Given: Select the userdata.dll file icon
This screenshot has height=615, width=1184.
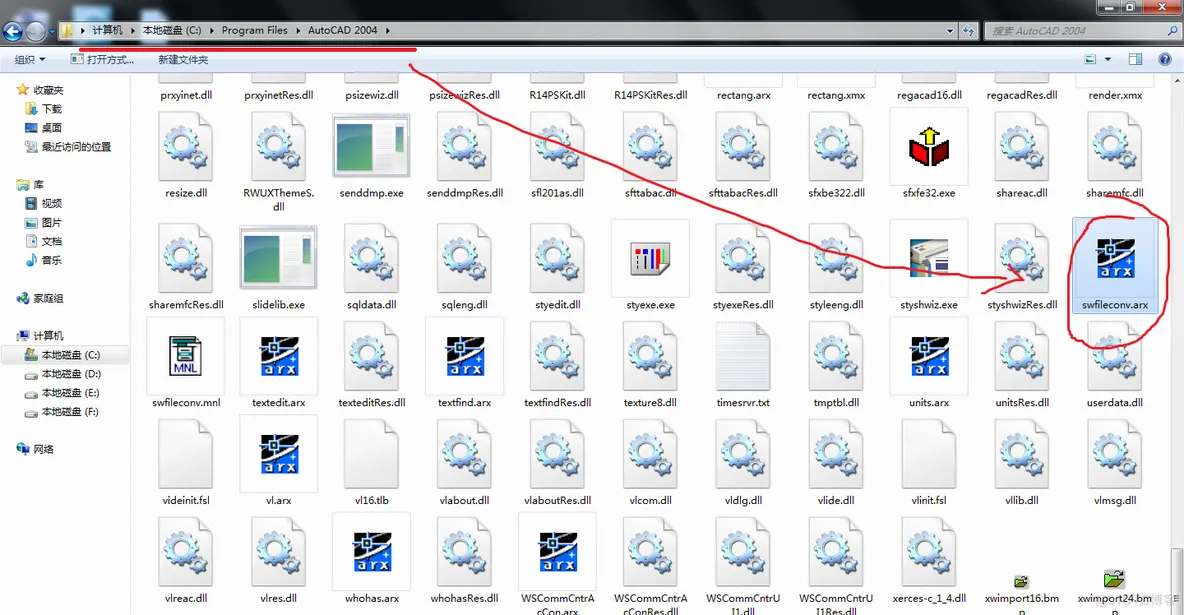Looking at the screenshot, I should click(x=1115, y=356).
